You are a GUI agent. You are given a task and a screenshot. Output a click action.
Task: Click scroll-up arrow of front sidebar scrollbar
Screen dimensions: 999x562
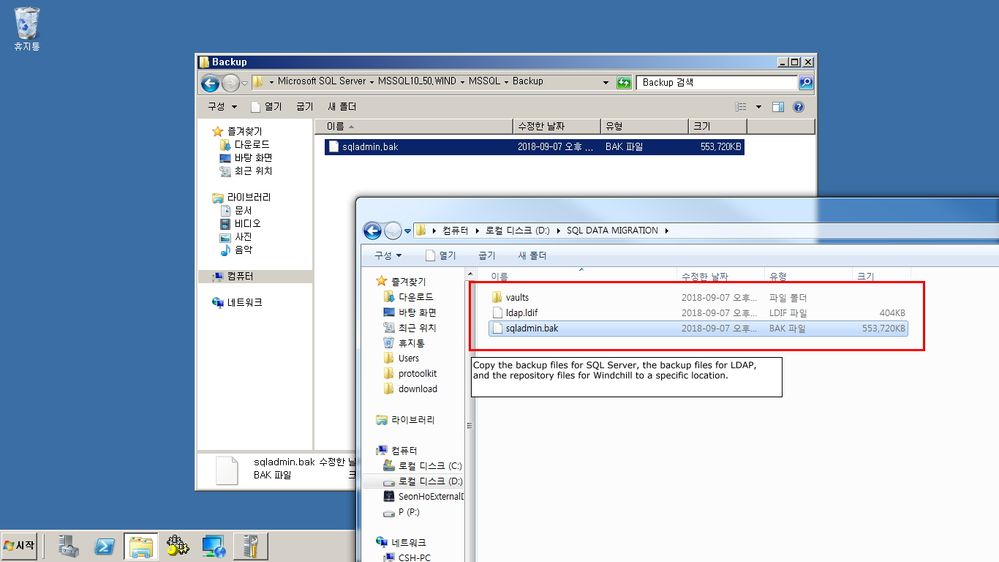(x=470, y=275)
